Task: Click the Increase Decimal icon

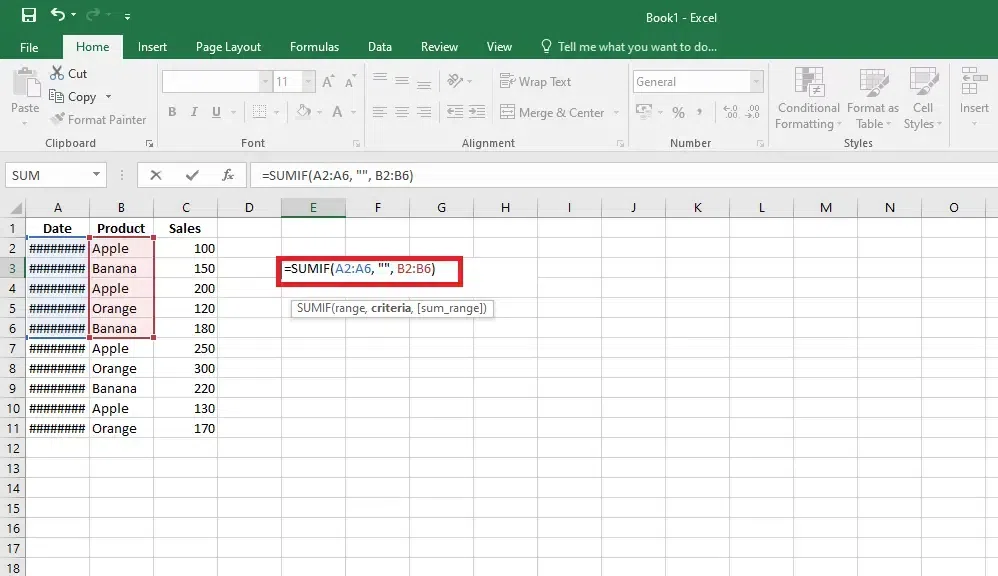Action: pos(731,112)
